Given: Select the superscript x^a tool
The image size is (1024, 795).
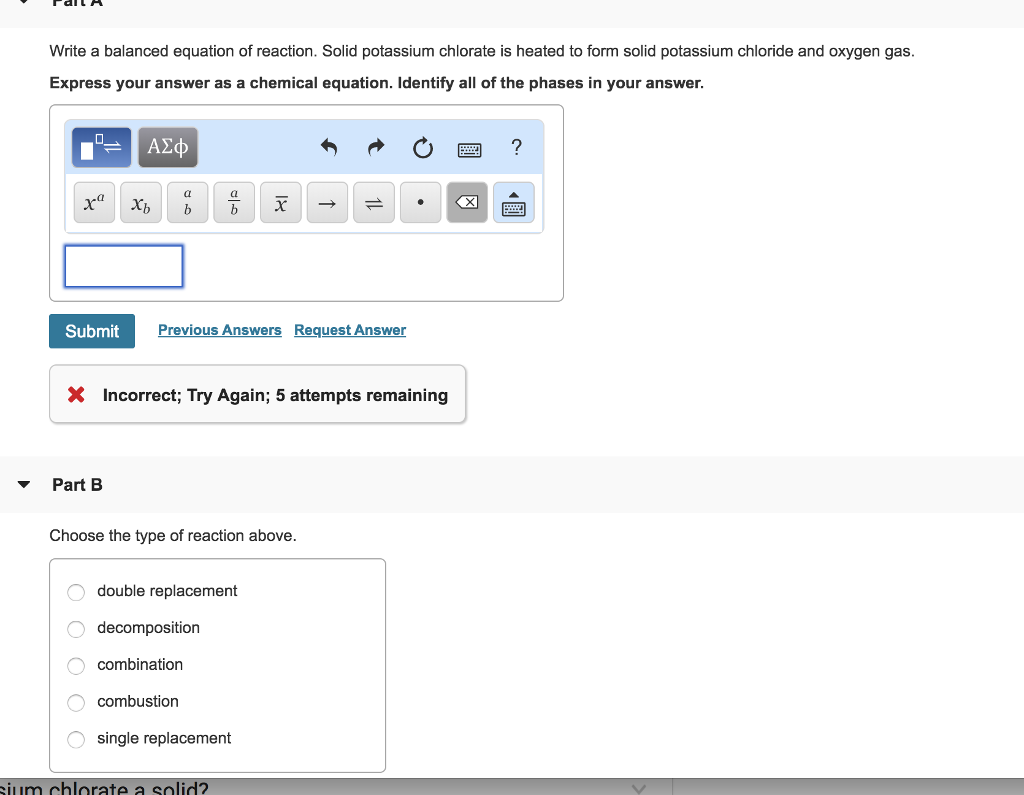Looking at the screenshot, I should pos(93,202).
